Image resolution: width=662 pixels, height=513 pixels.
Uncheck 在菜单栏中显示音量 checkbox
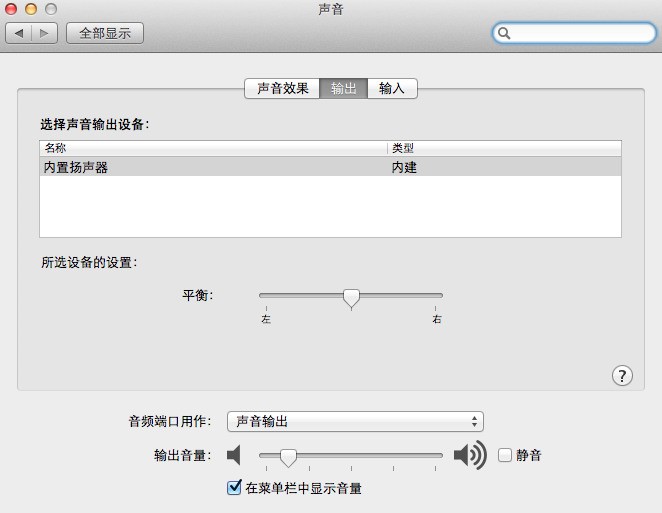[234, 488]
